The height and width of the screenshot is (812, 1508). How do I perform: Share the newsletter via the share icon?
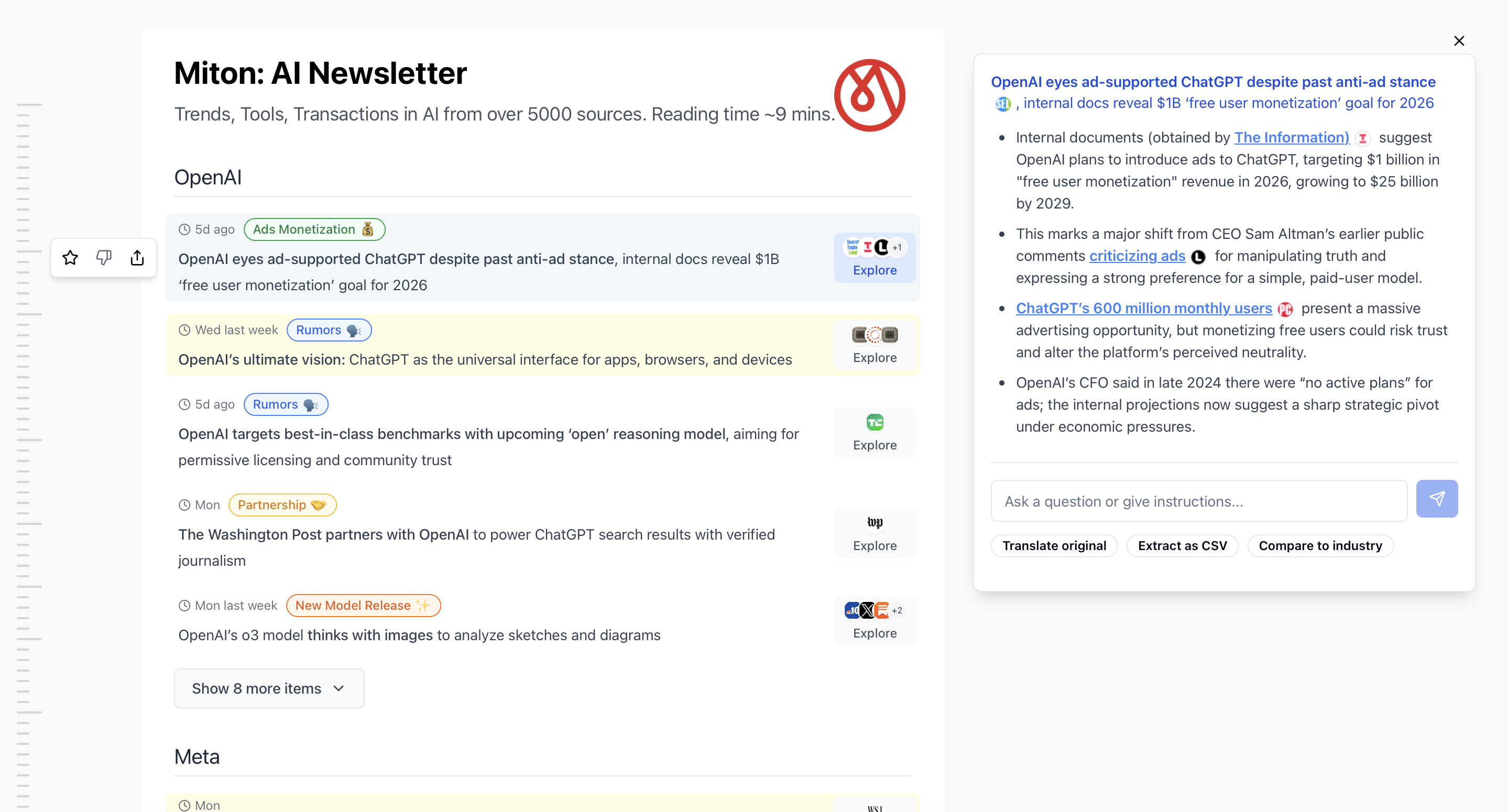click(x=138, y=257)
